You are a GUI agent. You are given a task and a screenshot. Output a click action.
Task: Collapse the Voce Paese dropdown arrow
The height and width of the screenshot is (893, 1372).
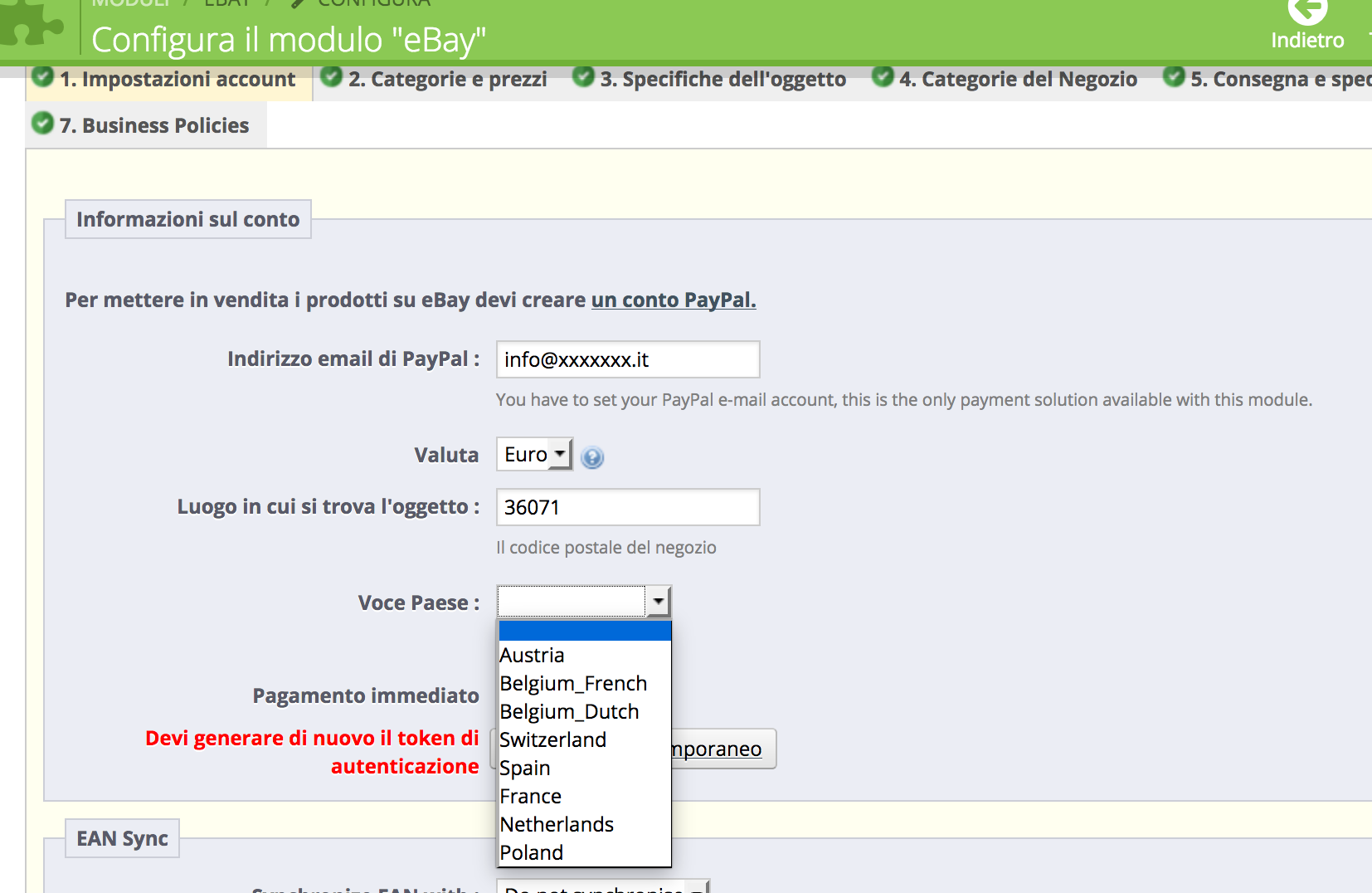(659, 601)
